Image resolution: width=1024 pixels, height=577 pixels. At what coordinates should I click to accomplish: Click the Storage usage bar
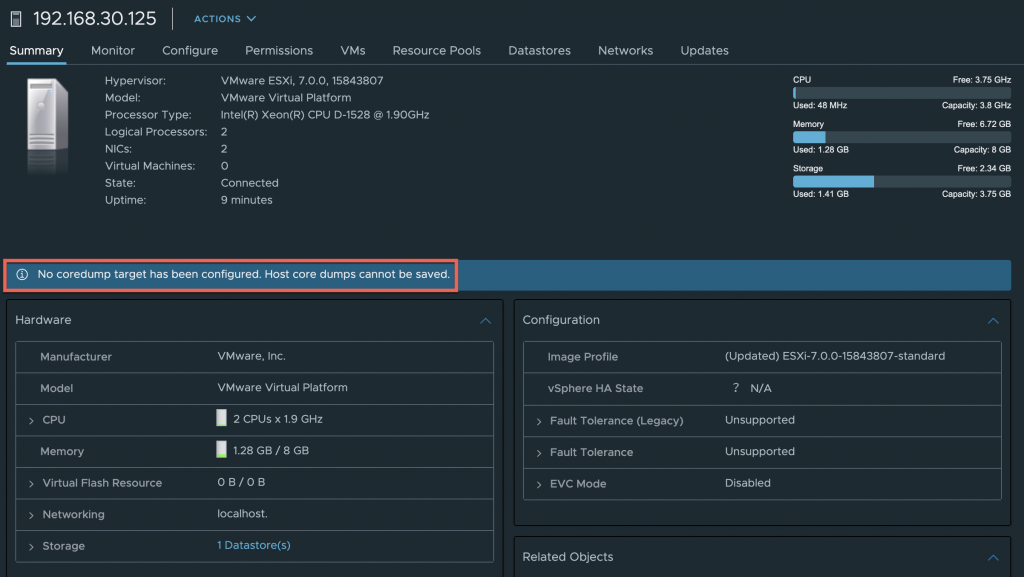[x=901, y=182]
